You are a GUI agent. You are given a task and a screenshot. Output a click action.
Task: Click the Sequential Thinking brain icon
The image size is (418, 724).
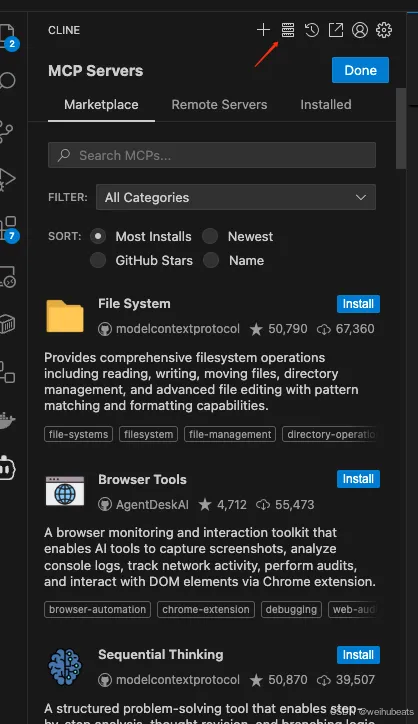[65, 666]
